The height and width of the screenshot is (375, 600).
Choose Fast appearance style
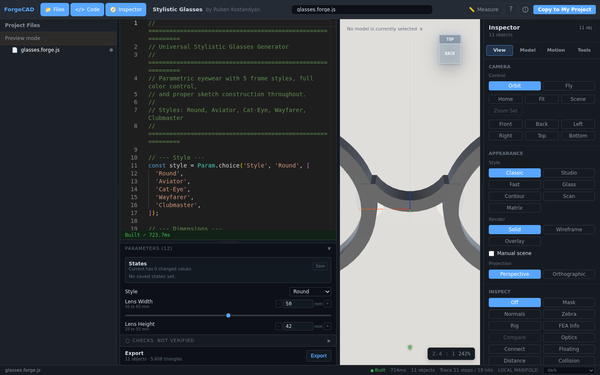(515, 184)
